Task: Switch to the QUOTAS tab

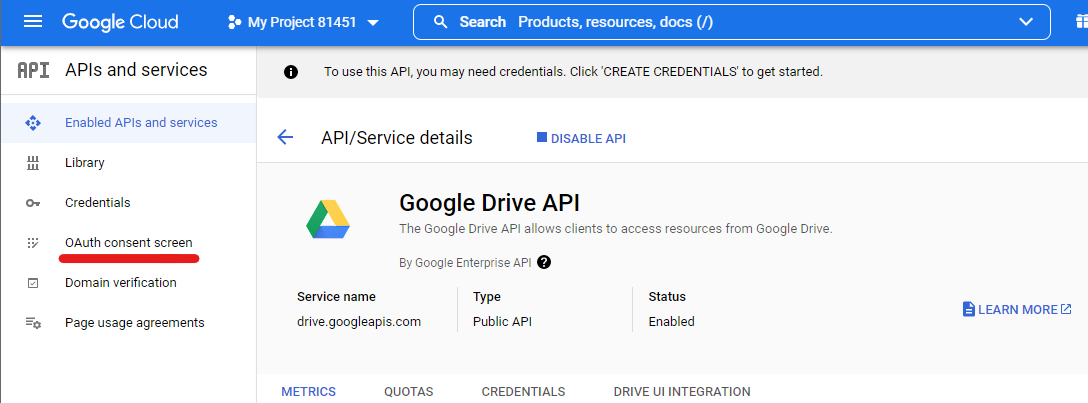Action: (x=409, y=392)
